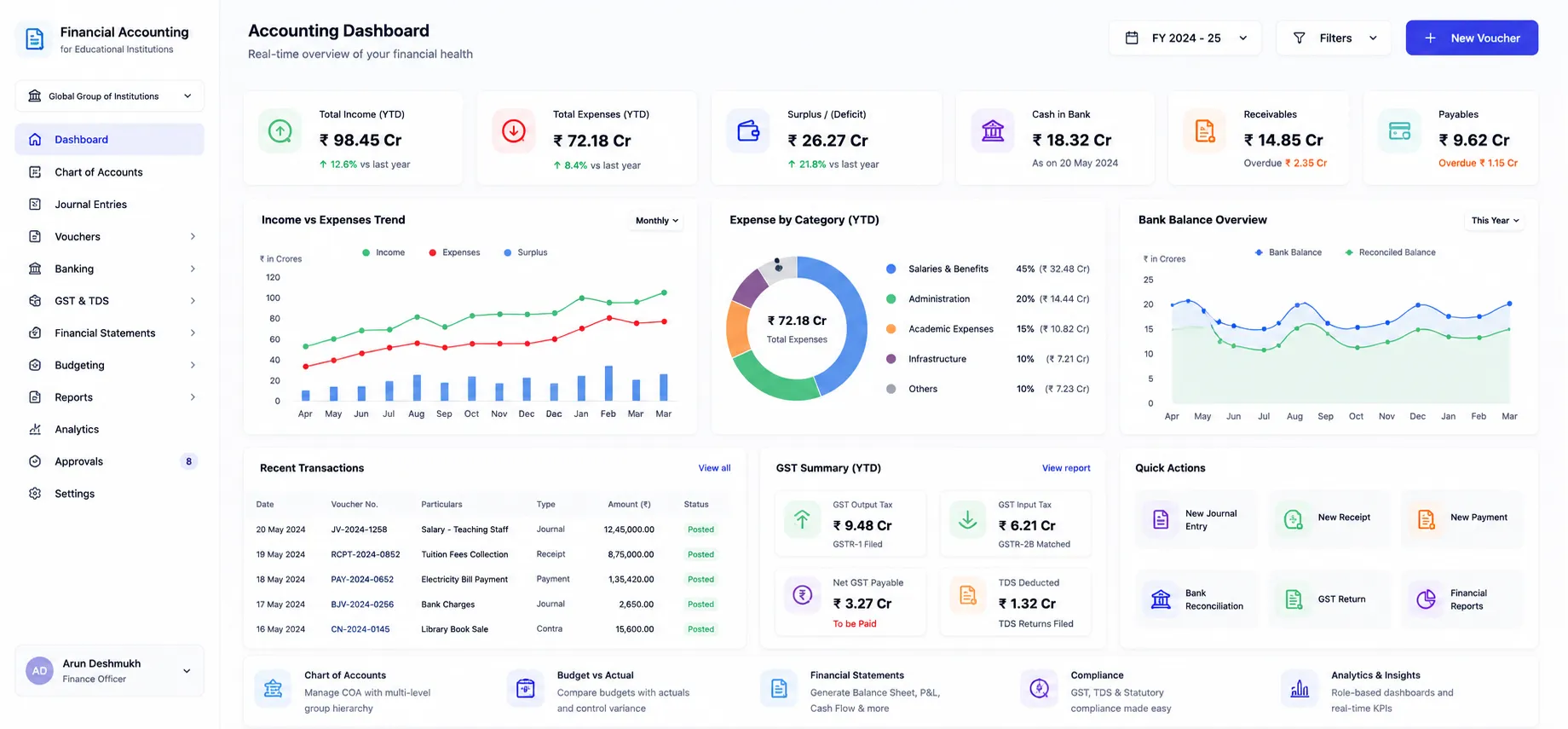The height and width of the screenshot is (729, 1568).
Task: Click the Bank Reconciliation icon
Action: [x=1161, y=599]
